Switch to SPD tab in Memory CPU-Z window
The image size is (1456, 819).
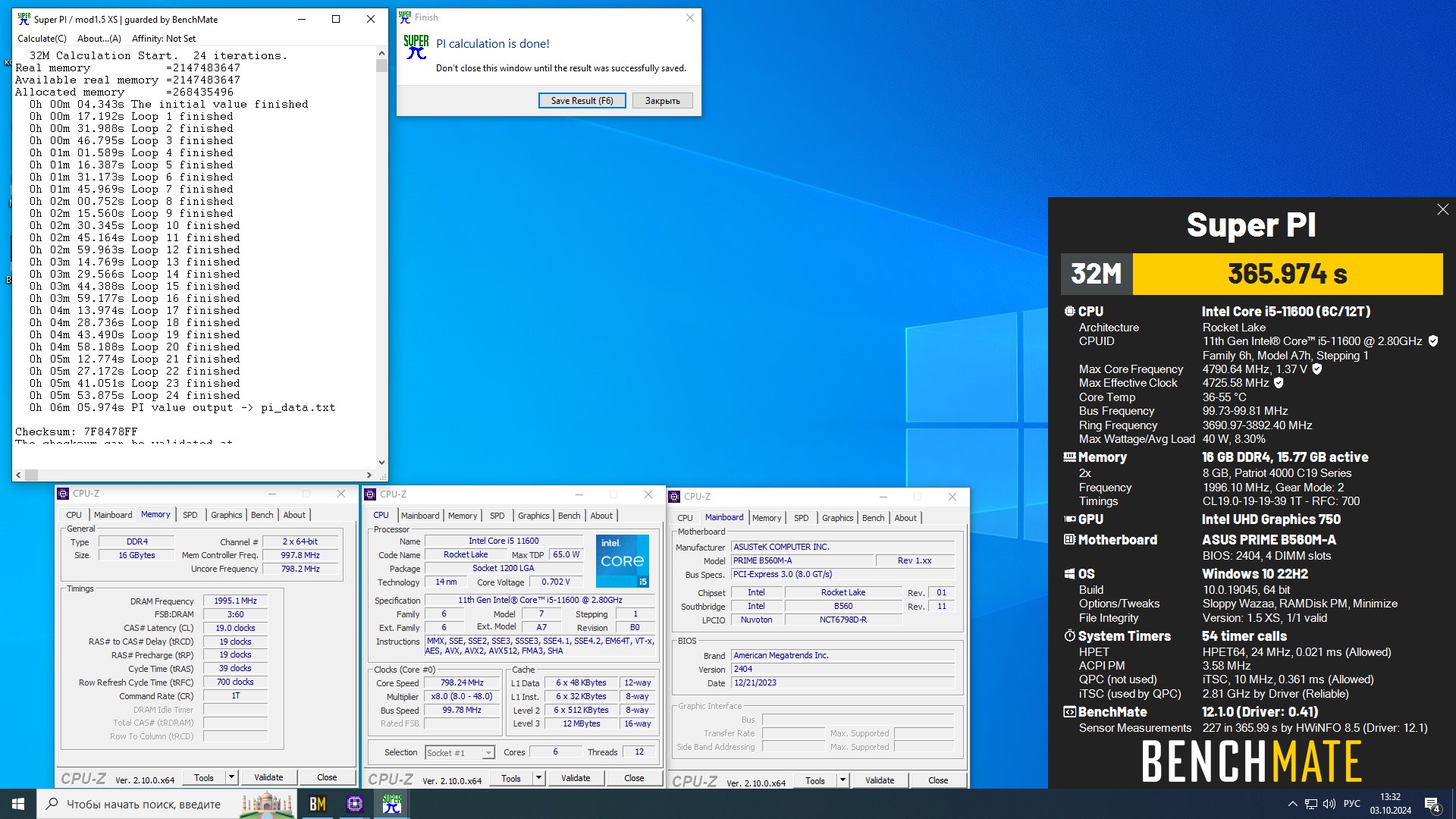[x=190, y=515]
